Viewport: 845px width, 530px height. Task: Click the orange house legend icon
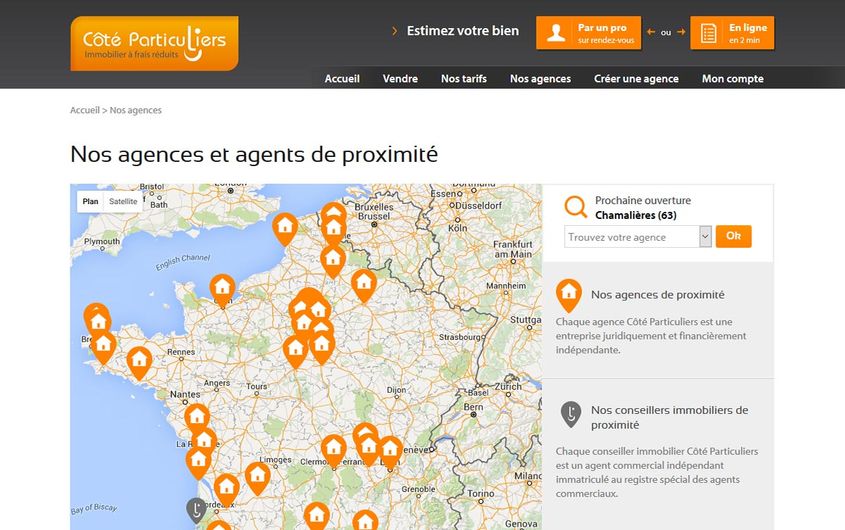tap(569, 295)
